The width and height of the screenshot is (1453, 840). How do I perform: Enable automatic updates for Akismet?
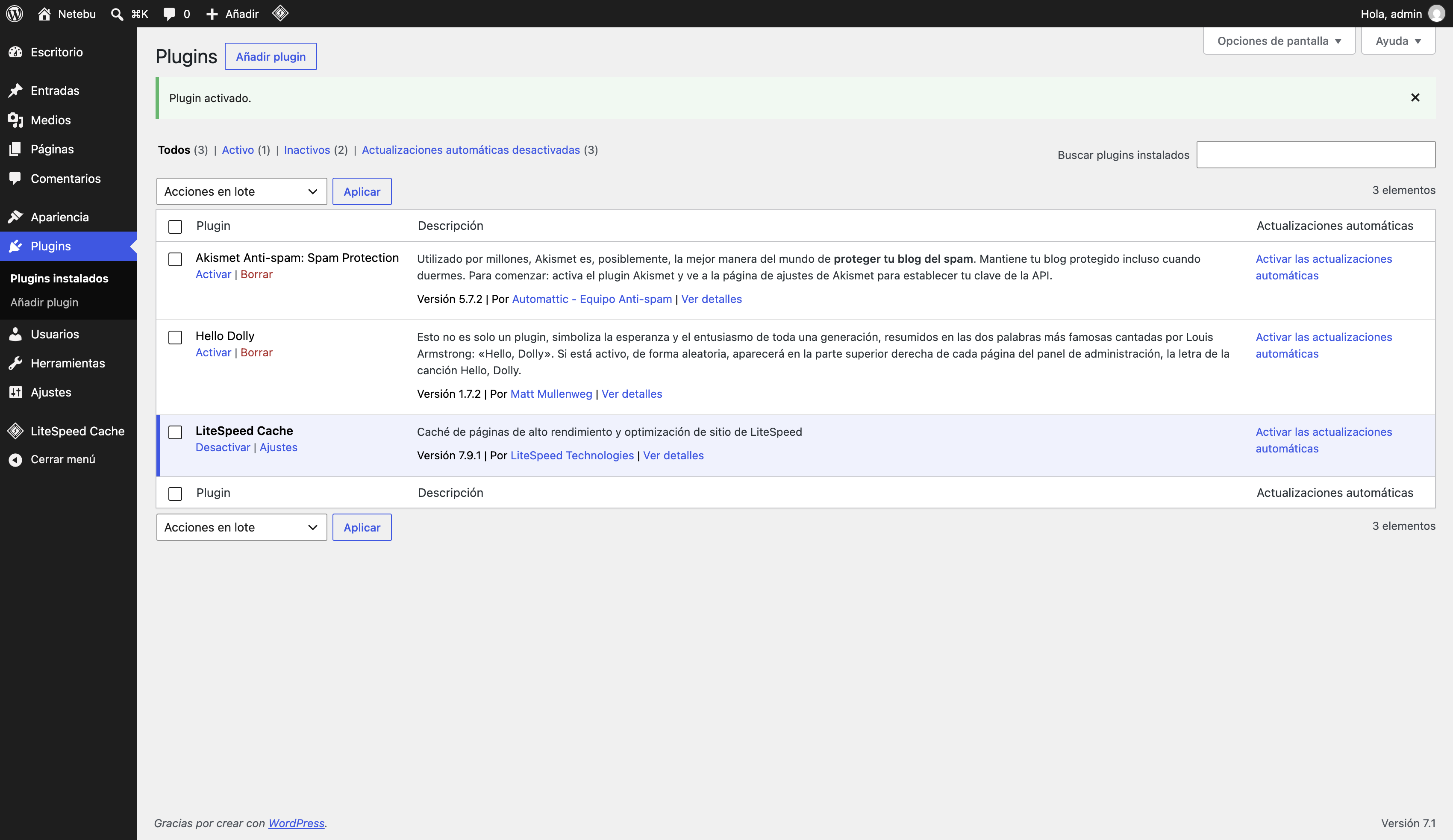(x=1324, y=267)
